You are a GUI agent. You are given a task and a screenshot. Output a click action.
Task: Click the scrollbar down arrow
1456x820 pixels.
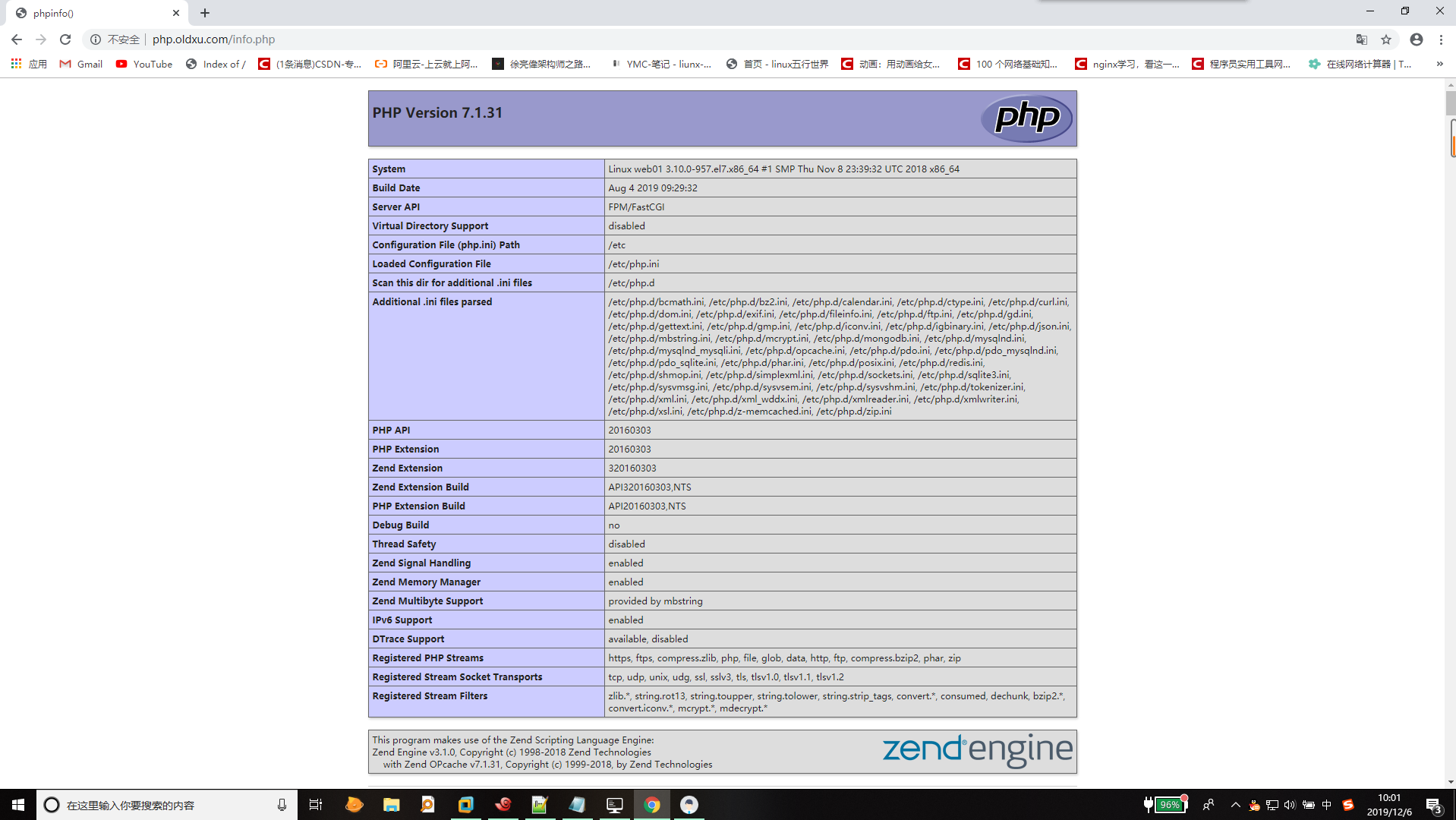1451,782
